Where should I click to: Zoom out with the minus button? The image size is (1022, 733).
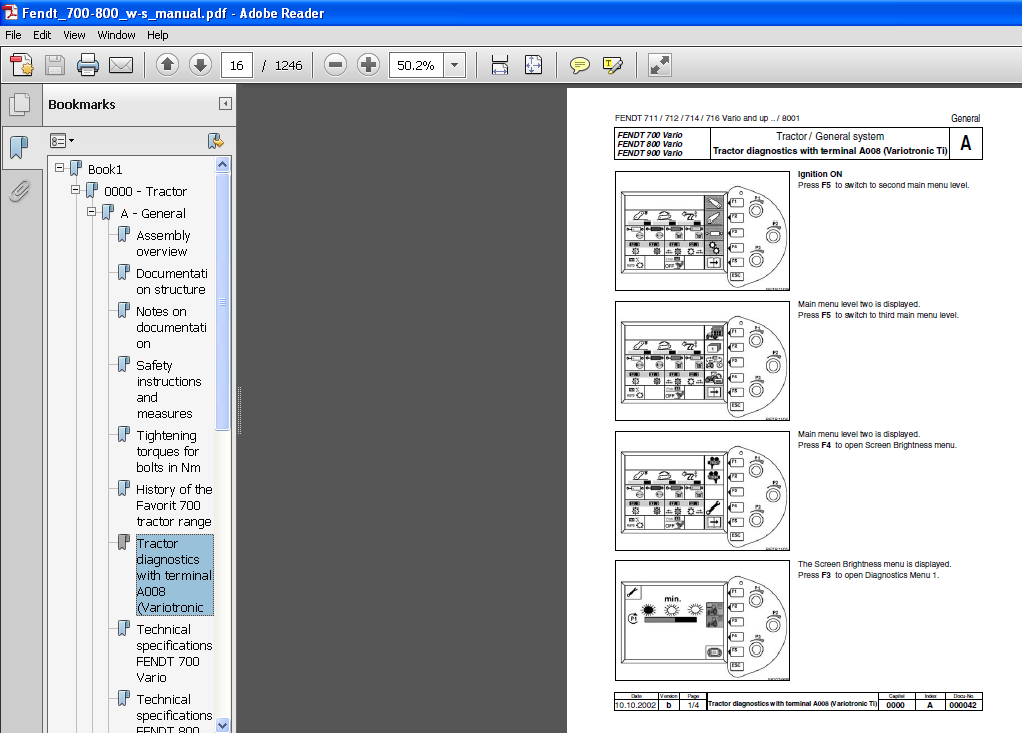click(336, 65)
